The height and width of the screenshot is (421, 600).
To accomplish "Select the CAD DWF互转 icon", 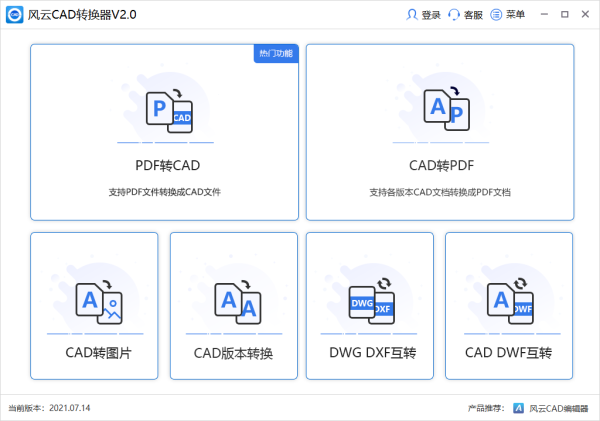I will [x=510, y=301].
